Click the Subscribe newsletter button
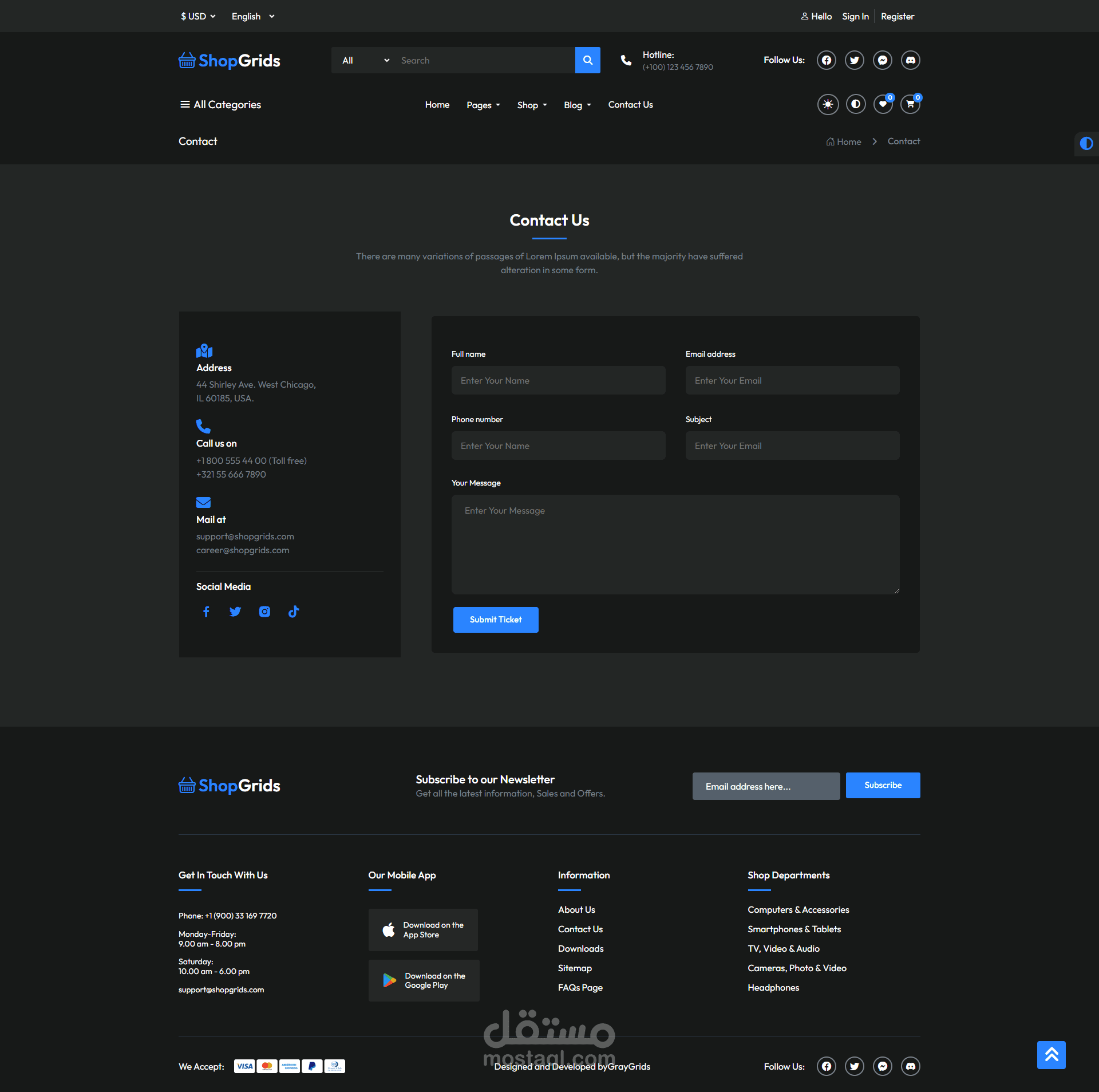This screenshot has height=1092, width=1099. click(883, 785)
